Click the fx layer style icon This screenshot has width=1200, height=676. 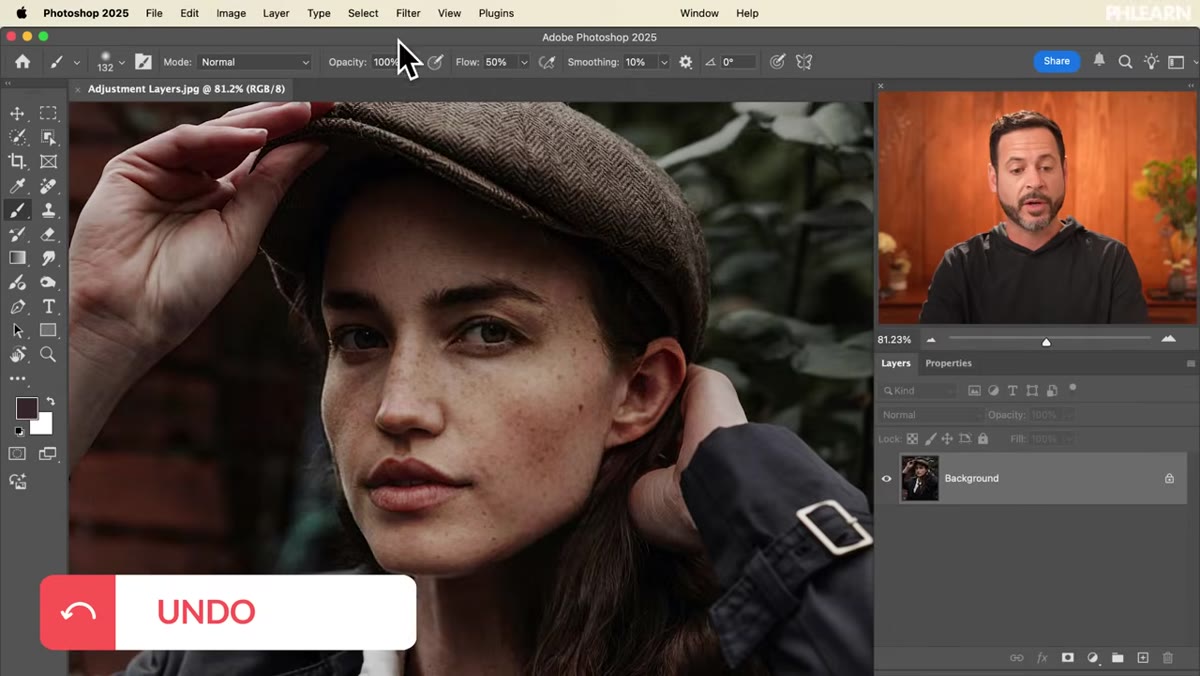click(1042, 658)
